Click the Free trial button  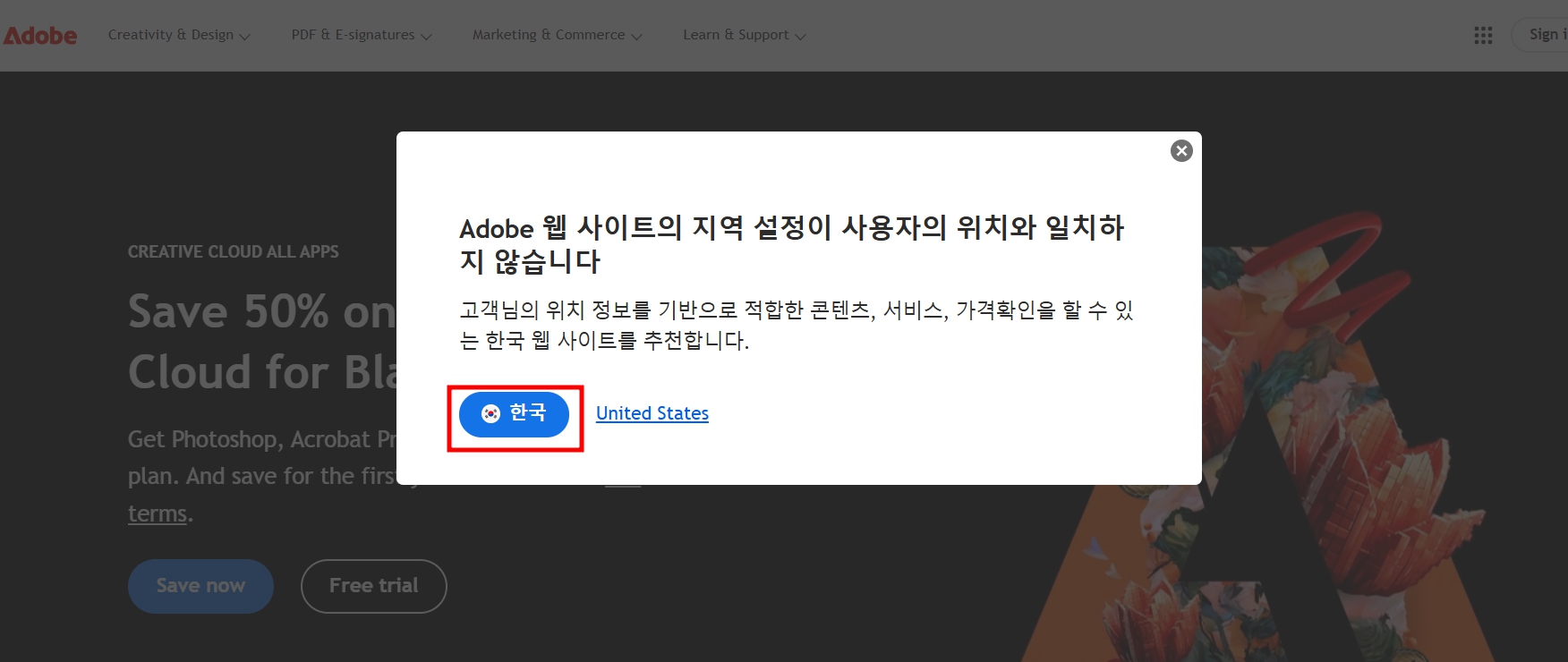(374, 586)
